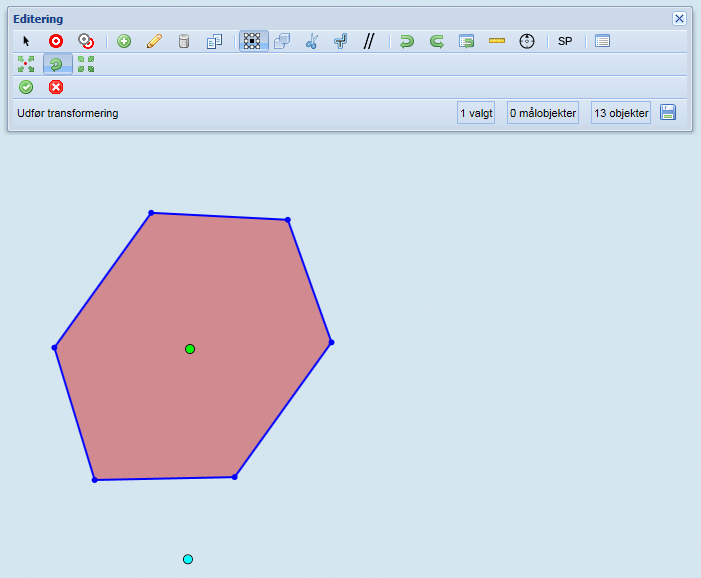Click the '13 objekter' status button
This screenshot has width=701, height=578.
tap(621, 113)
